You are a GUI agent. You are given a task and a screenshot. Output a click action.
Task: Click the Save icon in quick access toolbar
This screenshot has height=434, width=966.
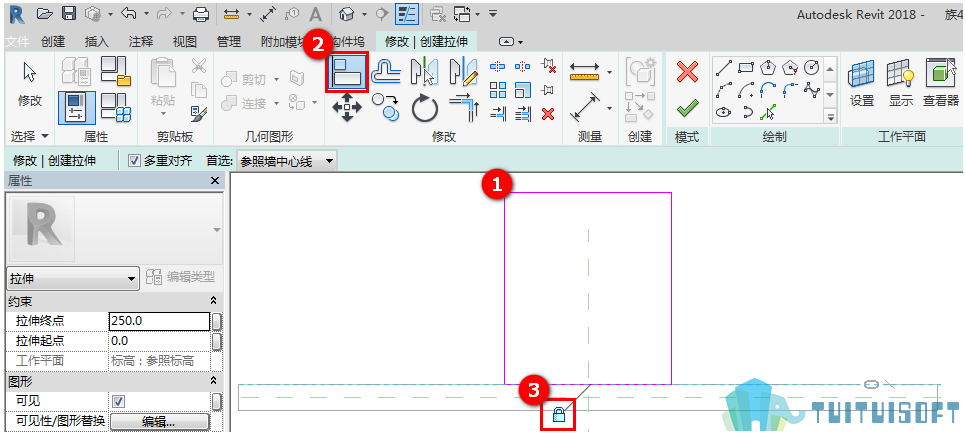pos(70,14)
